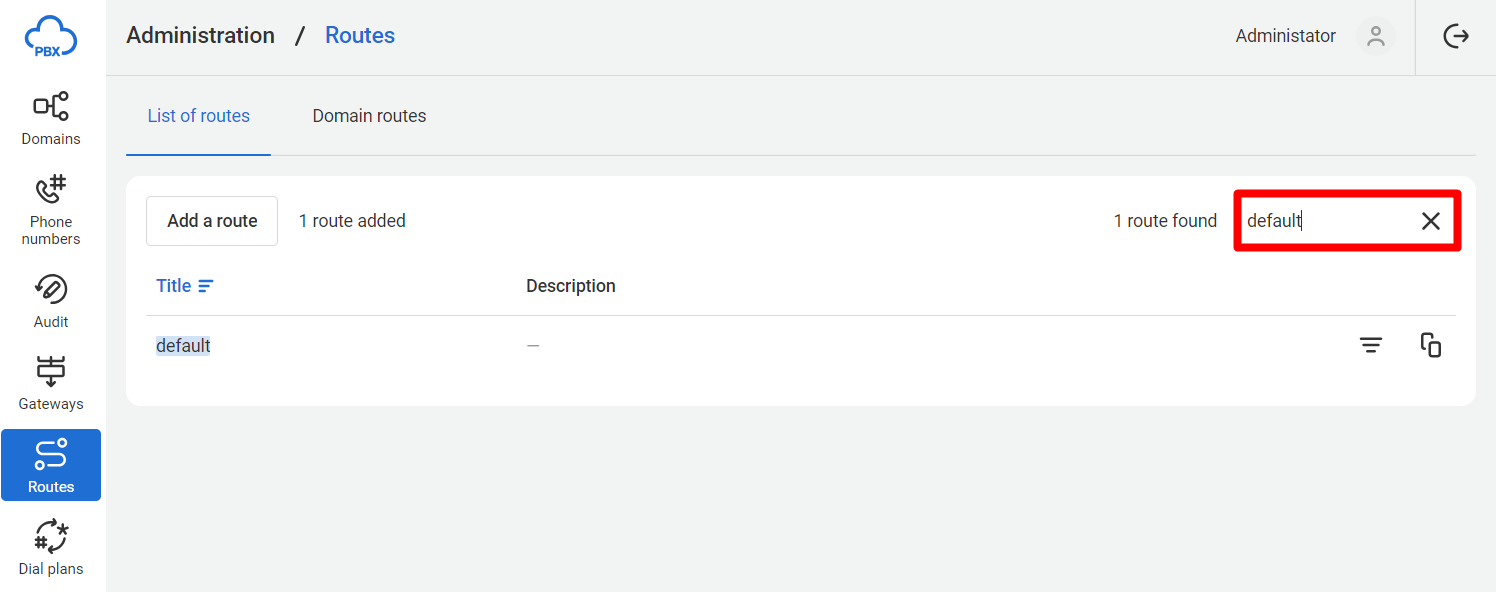This screenshot has width=1496, height=592.
Task: Open the Dial plans section
Action: click(x=51, y=548)
